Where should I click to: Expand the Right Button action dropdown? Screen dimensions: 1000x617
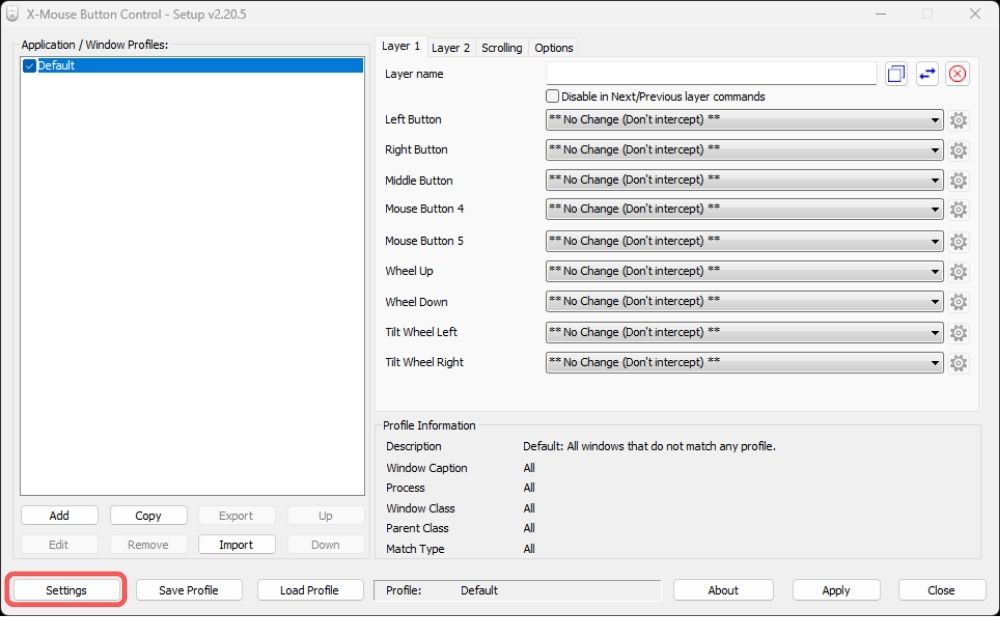pos(744,150)
